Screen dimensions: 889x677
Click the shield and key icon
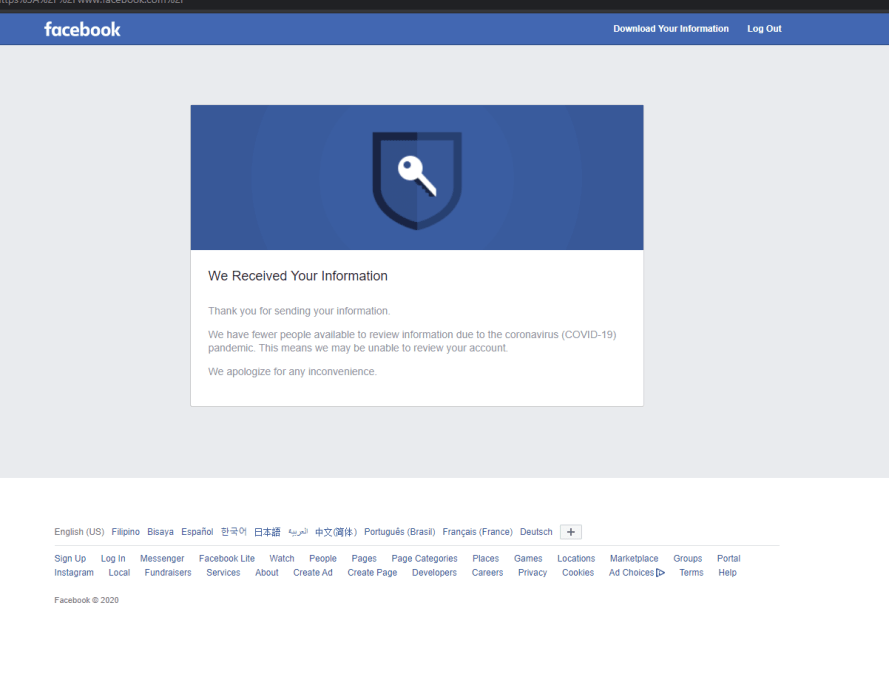(x=417, y=180)
